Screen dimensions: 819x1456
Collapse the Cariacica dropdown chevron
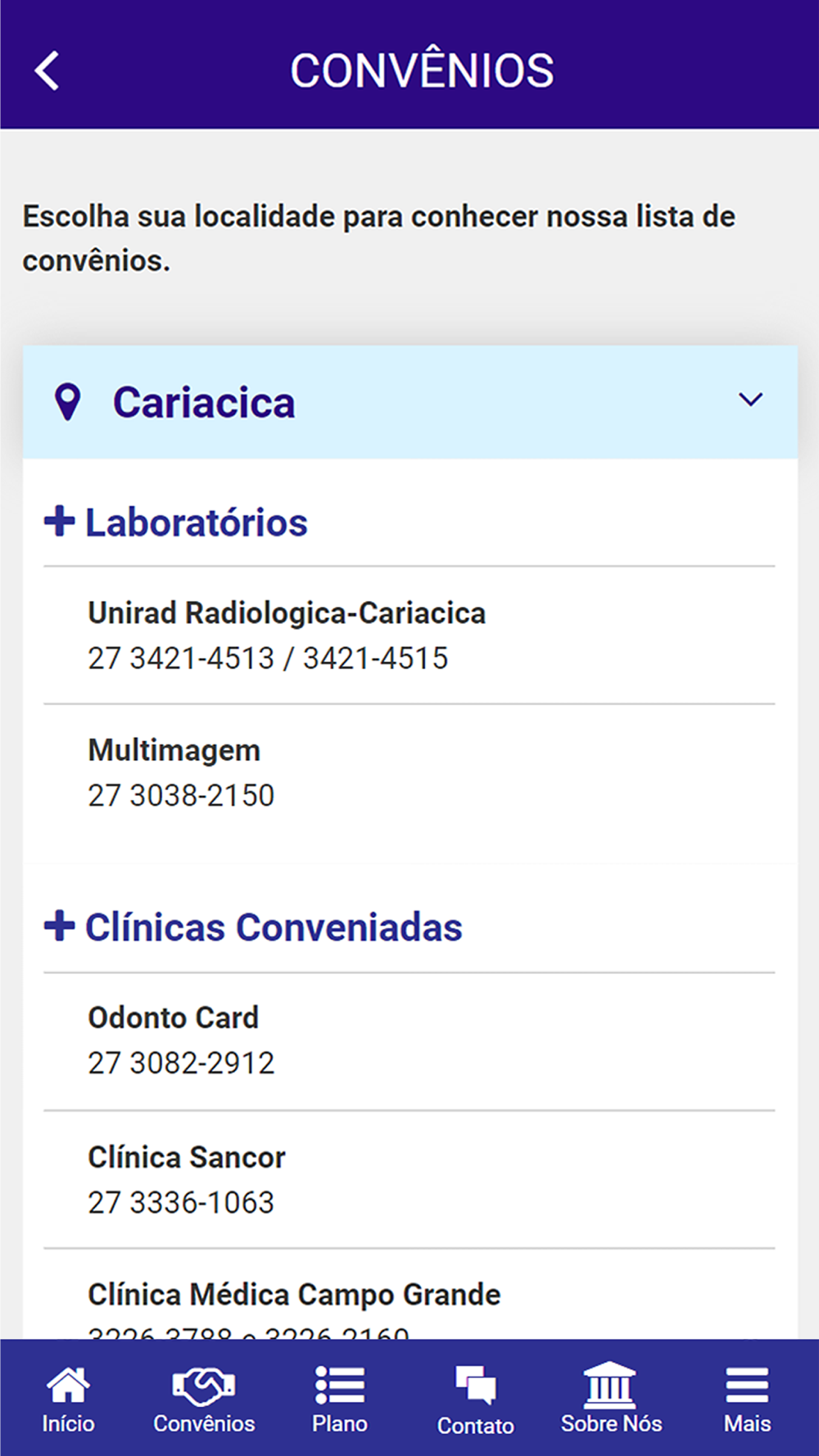click(750, 400)
